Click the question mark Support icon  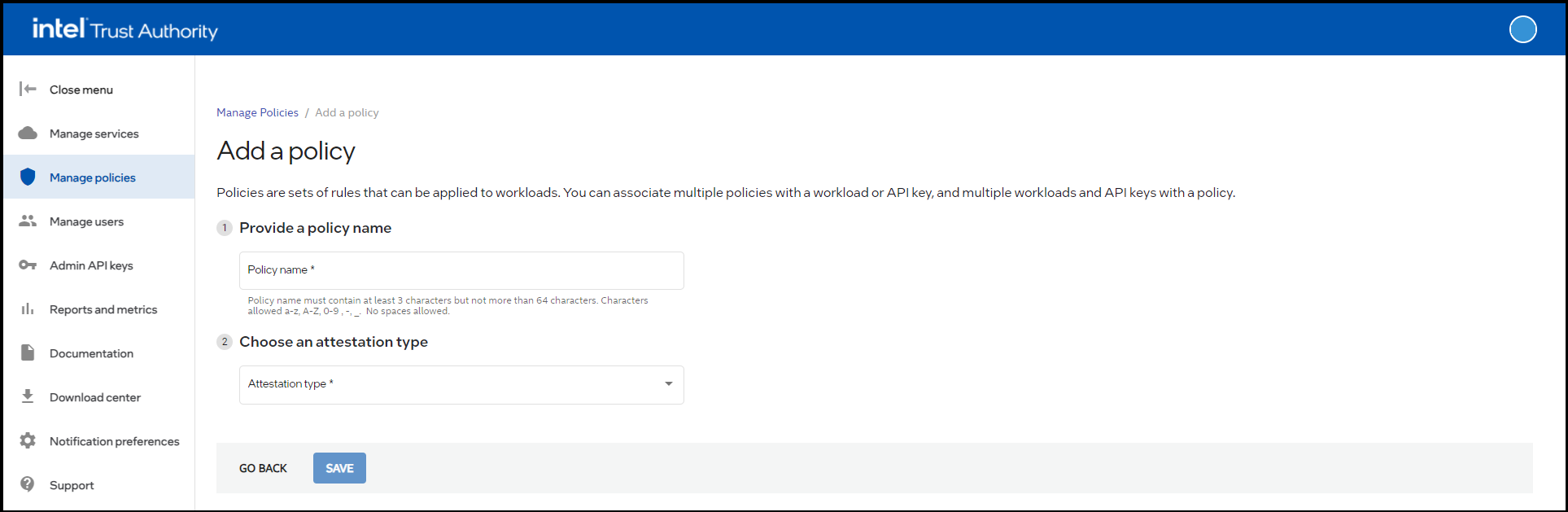tap(28, 484)
